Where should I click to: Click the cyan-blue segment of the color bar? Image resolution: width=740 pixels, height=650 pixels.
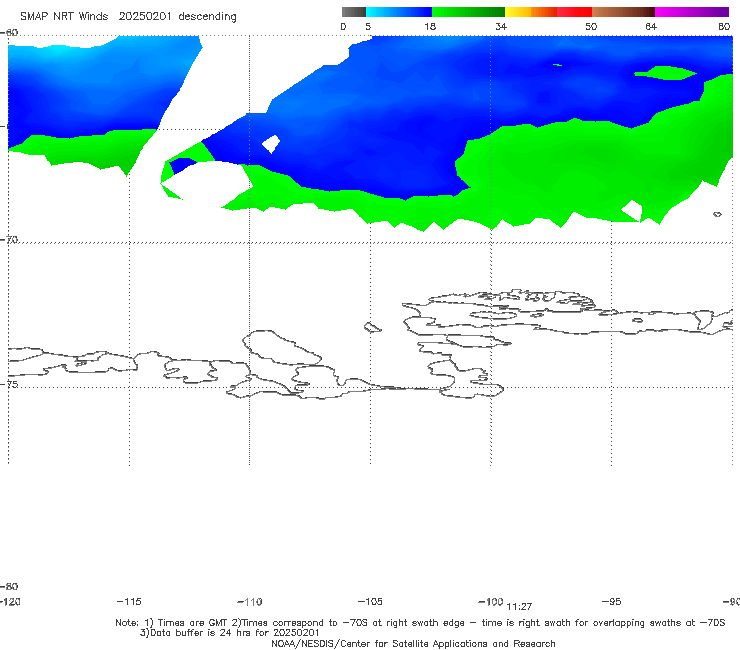coord(399,12)
